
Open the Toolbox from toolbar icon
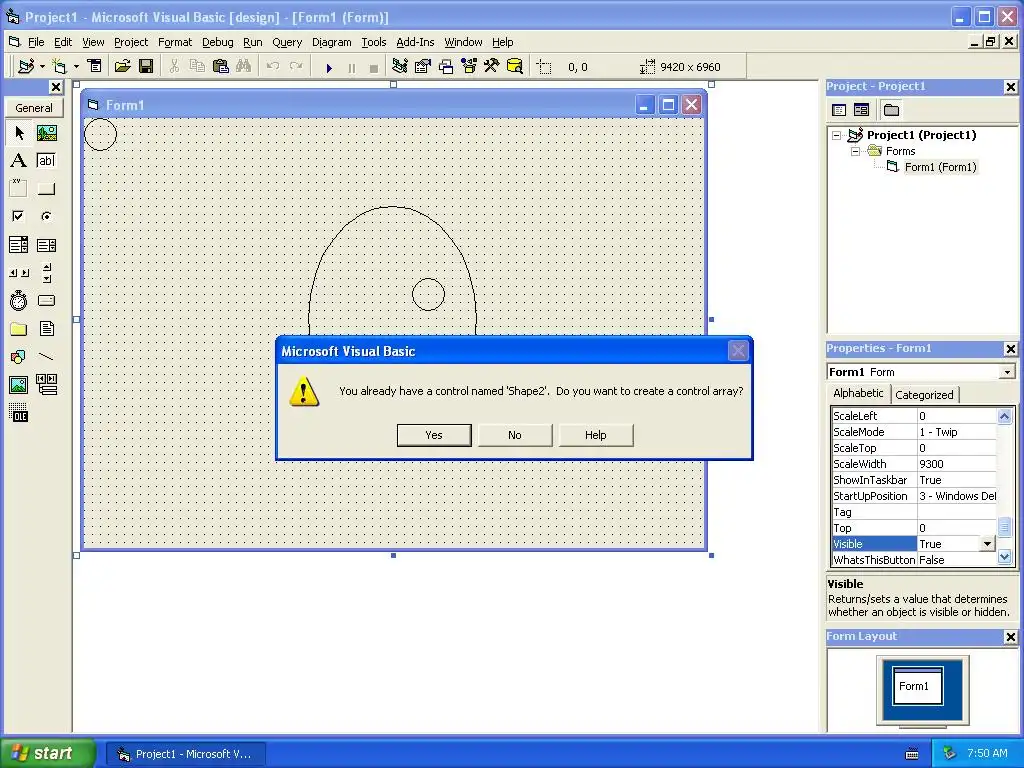[x=492, y=67]
